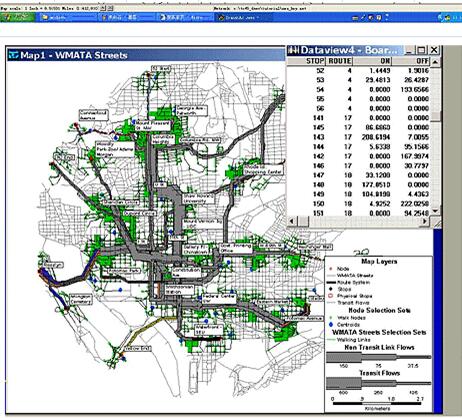Click the Federal Center map label
The width and height of the screenshot is (462, 418).
(x=218, y=298)
